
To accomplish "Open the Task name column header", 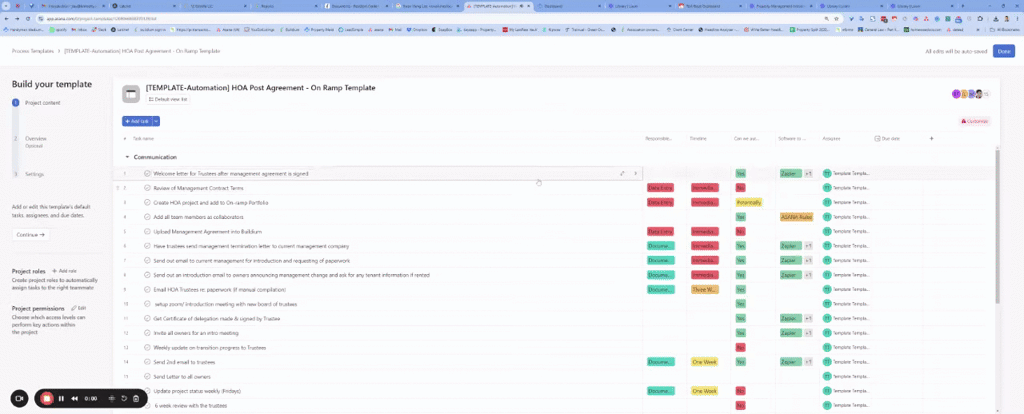I will (x=144, y=138).
